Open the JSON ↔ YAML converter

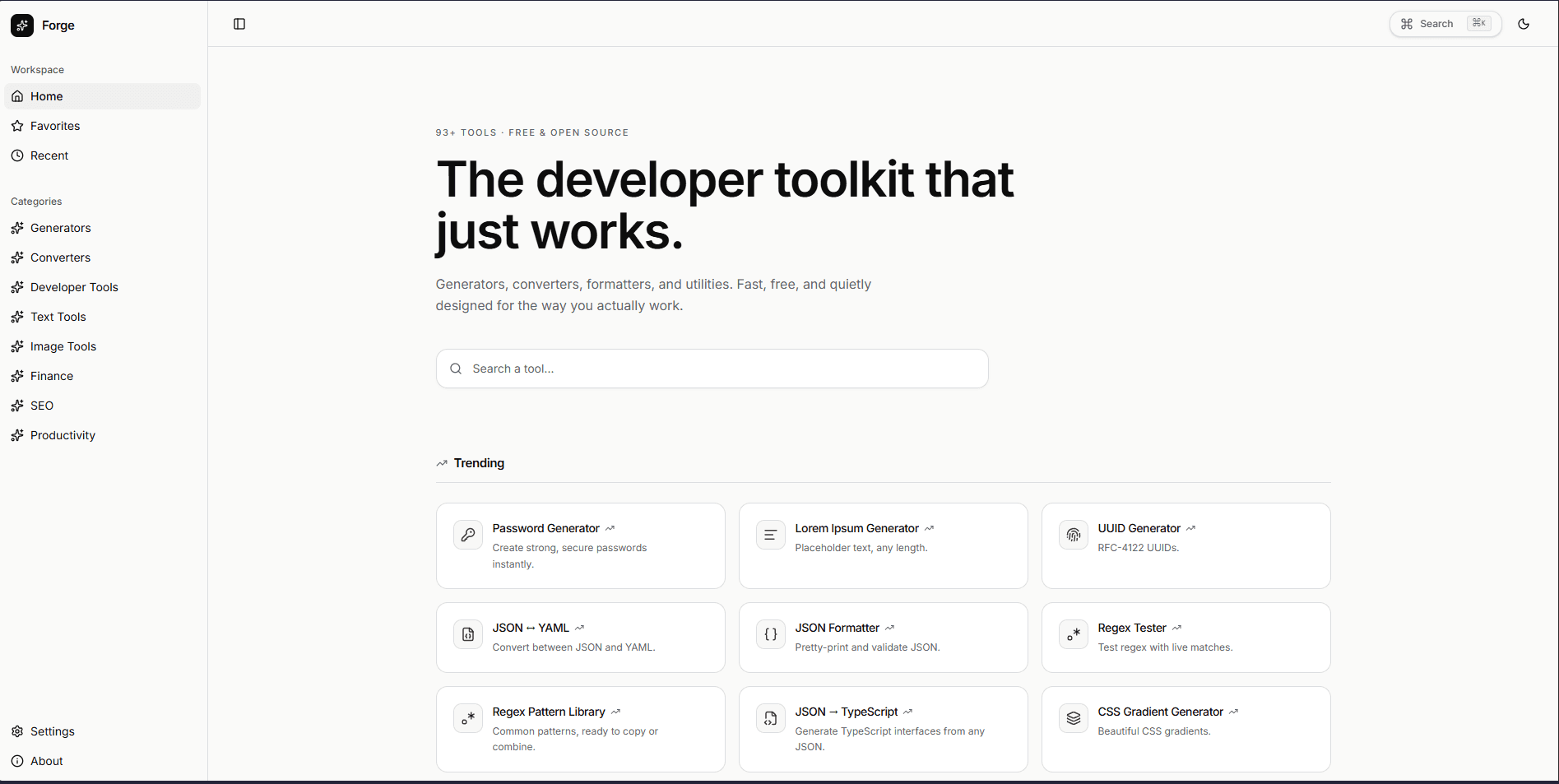(581, 638)
